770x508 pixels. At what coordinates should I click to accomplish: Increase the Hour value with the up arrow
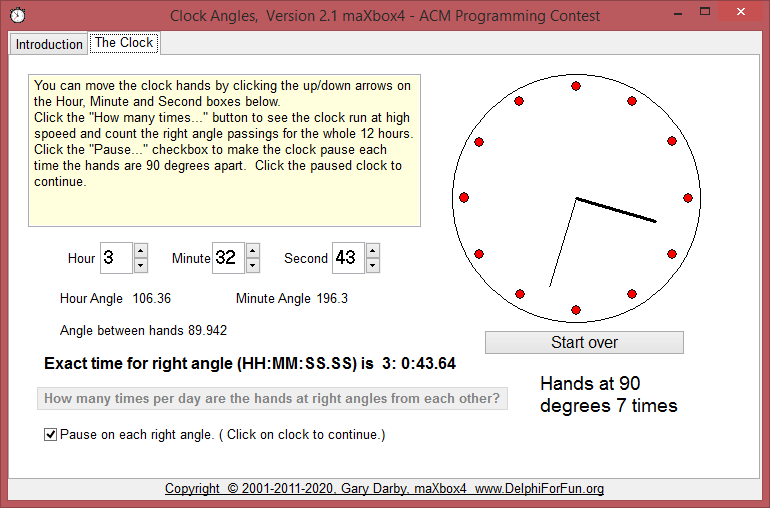point(141,251)
